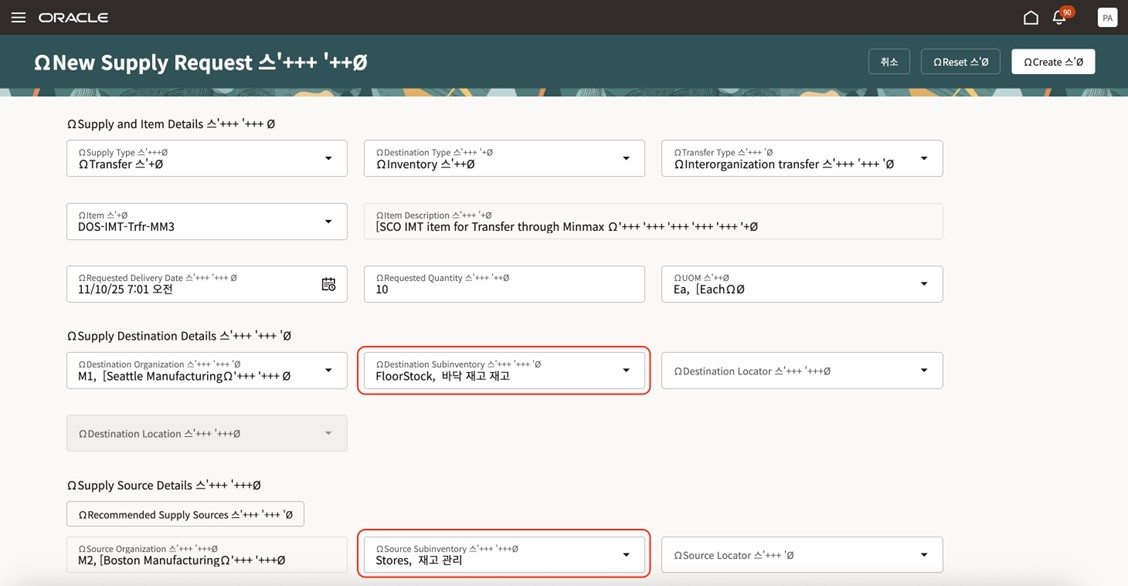Click the ORACLE logo in the header
Image resolution: width=1128 pixels, height=586 pixels.
[x=72, y=16]
